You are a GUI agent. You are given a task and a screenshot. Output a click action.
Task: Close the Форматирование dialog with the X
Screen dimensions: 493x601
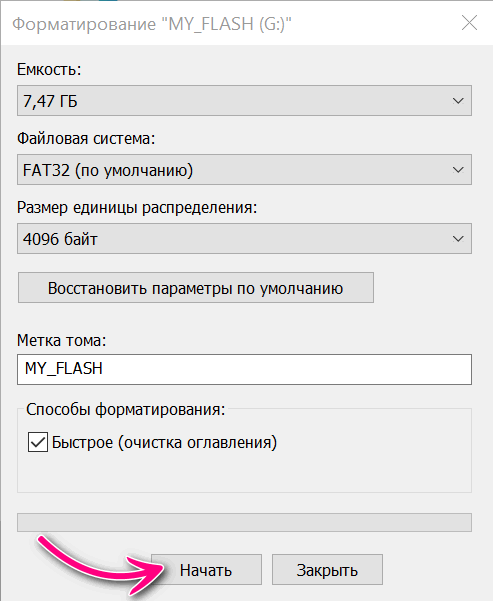pos(469,23)
